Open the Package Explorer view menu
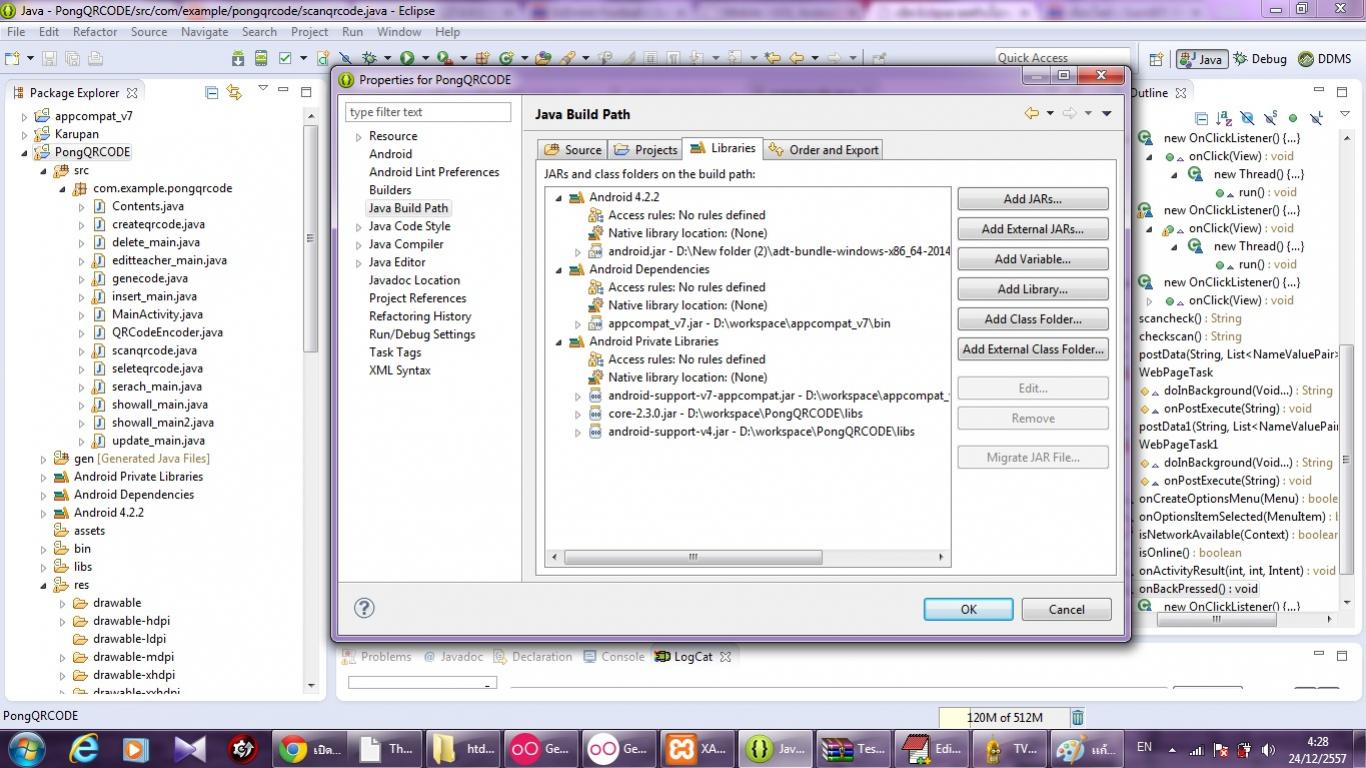The height and width of the screenshot is (768, 1366). (x=263, y=89)
